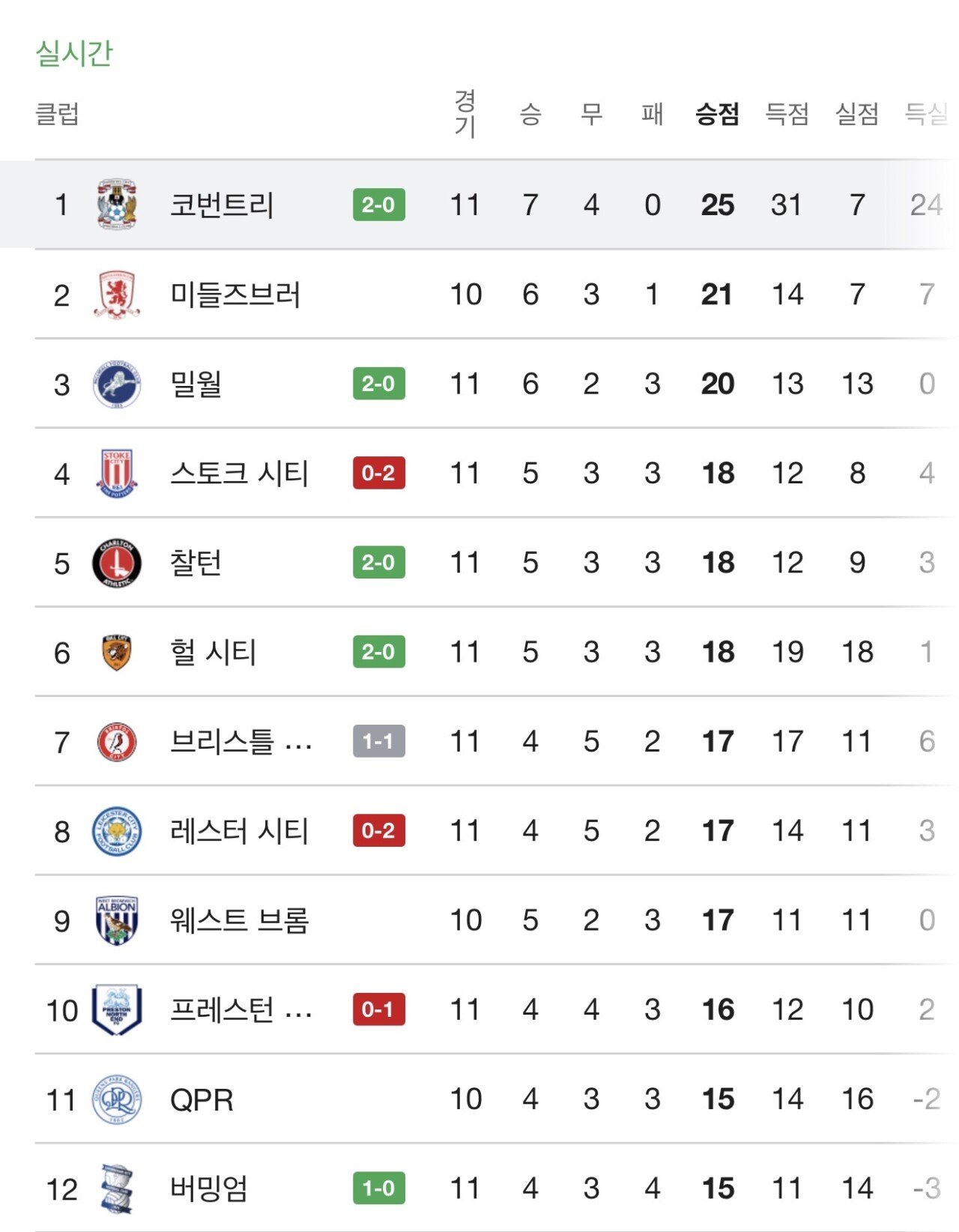Open the gray 1-1 Bristol score badge
959x1232 pixels.
[378, 741]
